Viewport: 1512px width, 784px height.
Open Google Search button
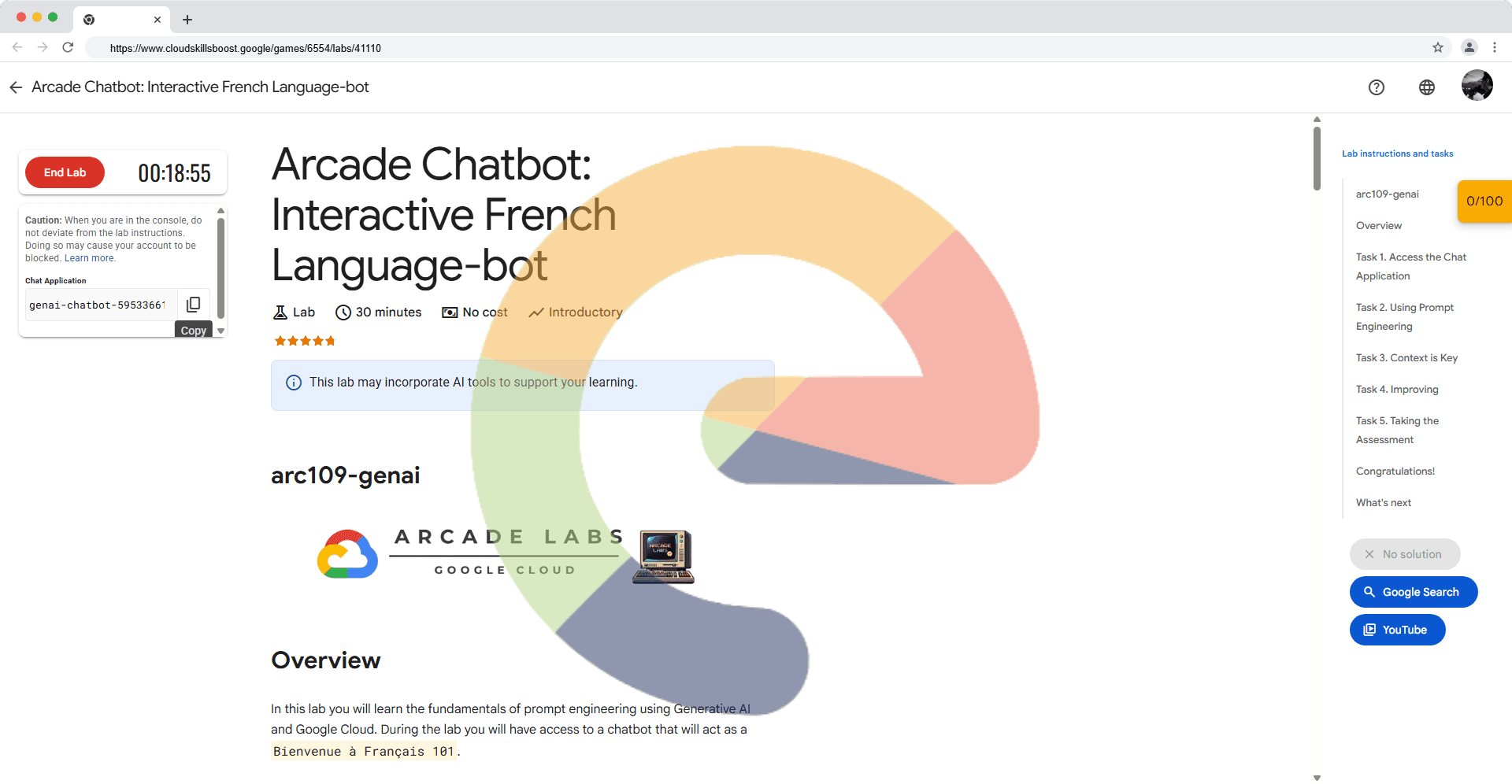[x=1413, y=592]
